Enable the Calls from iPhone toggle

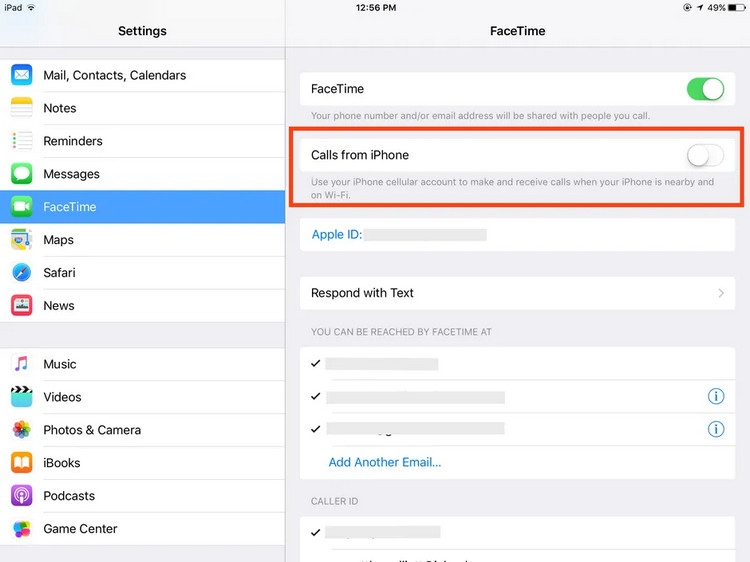pyautogui.click(x=705, y=155)
